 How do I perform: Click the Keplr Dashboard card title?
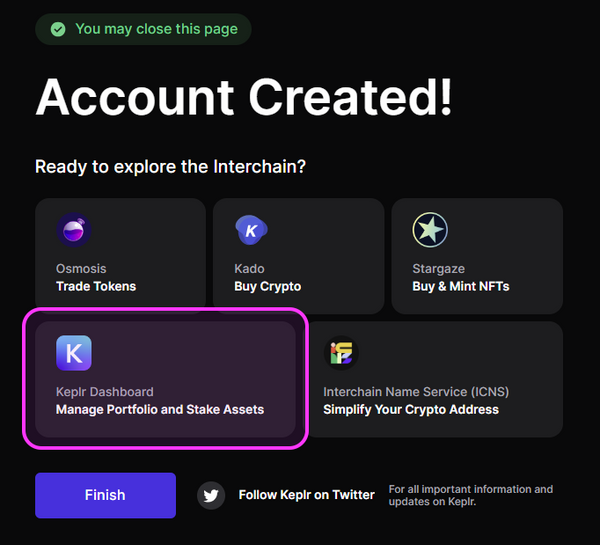coord(105,392)
